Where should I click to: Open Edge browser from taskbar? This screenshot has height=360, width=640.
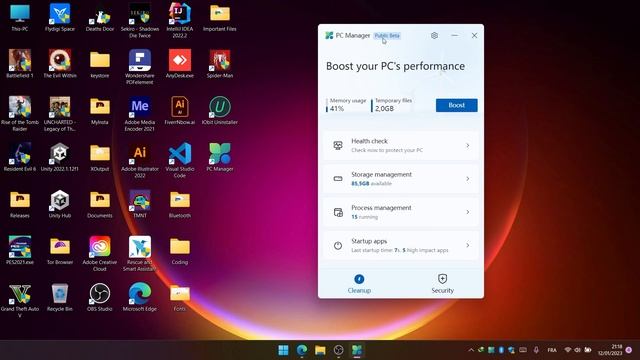pos(302,350)
